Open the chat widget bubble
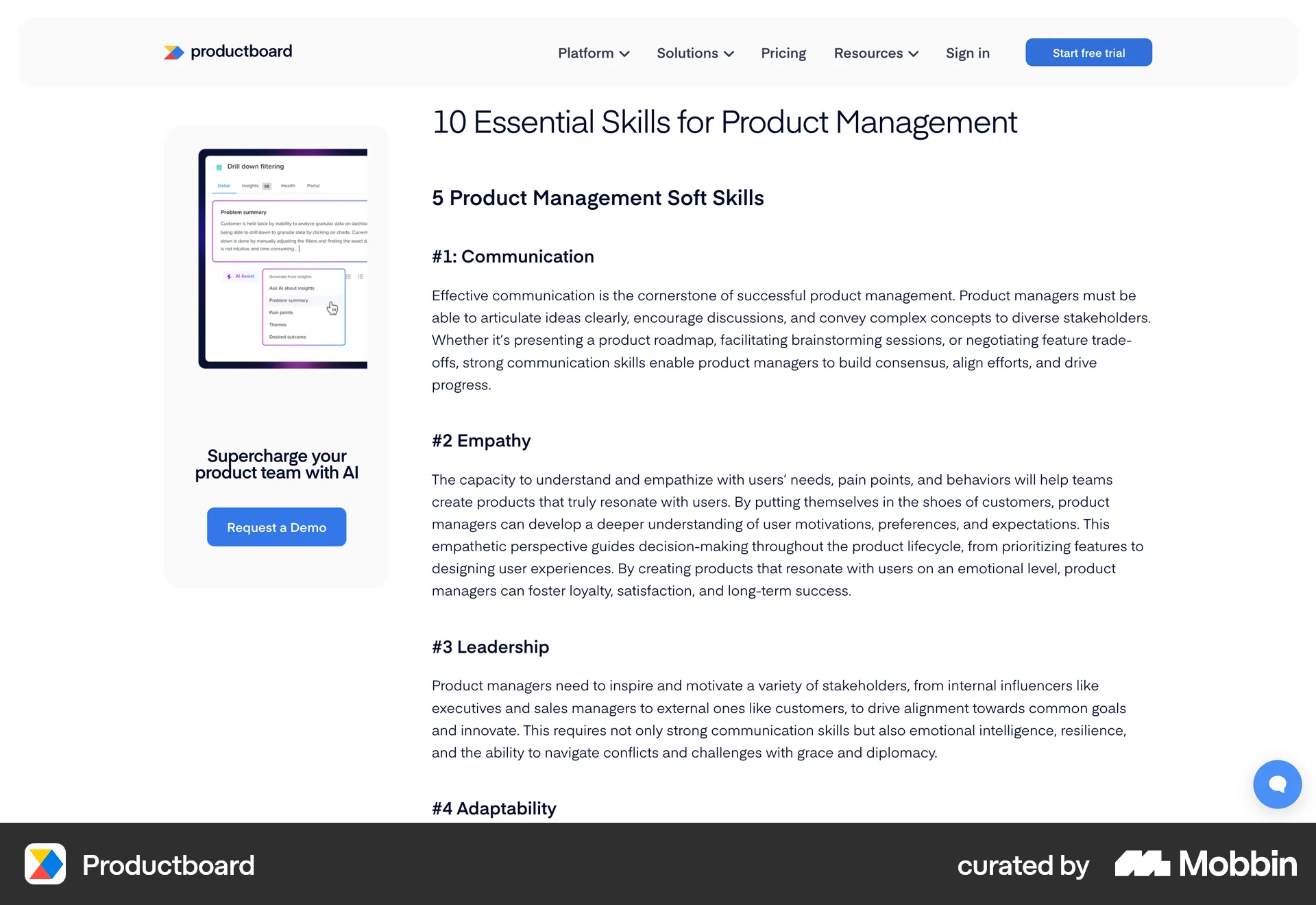 pos(1277,784)
